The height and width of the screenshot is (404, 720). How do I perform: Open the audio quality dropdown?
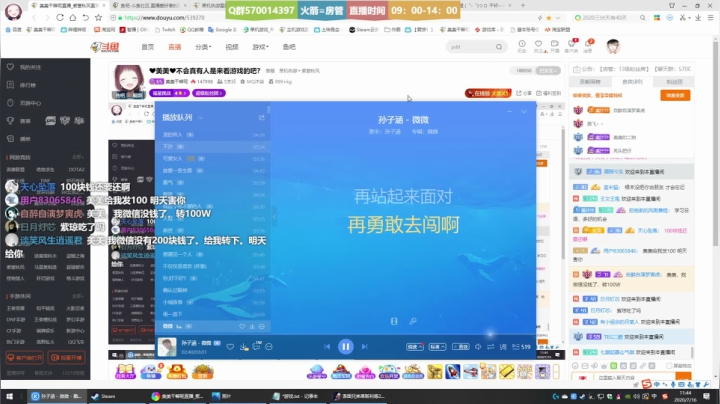tap(437, 347)
